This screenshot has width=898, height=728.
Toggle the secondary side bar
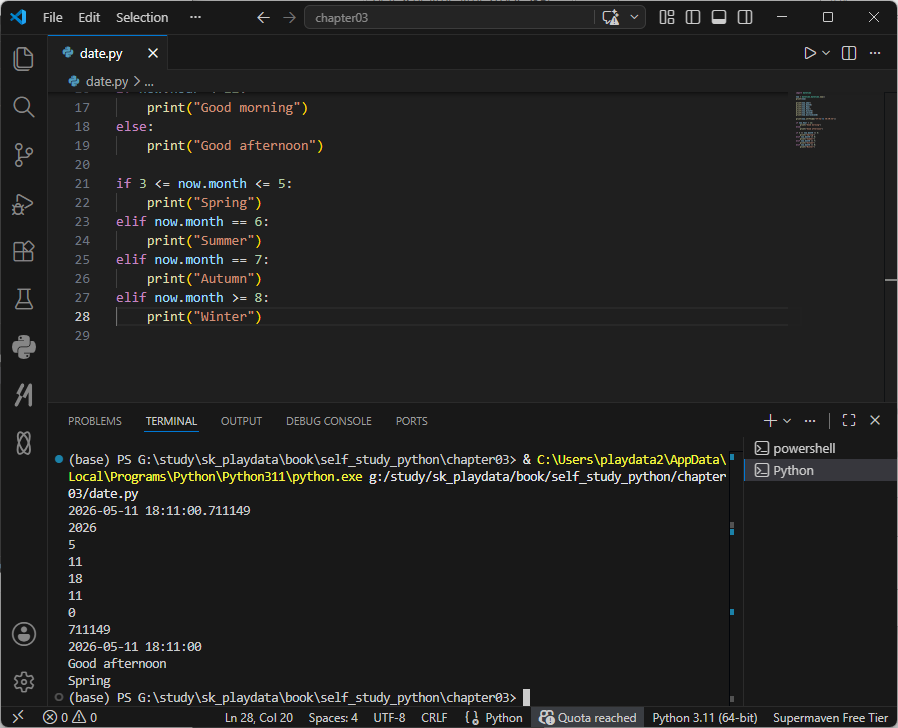click(x=745, y=18)
